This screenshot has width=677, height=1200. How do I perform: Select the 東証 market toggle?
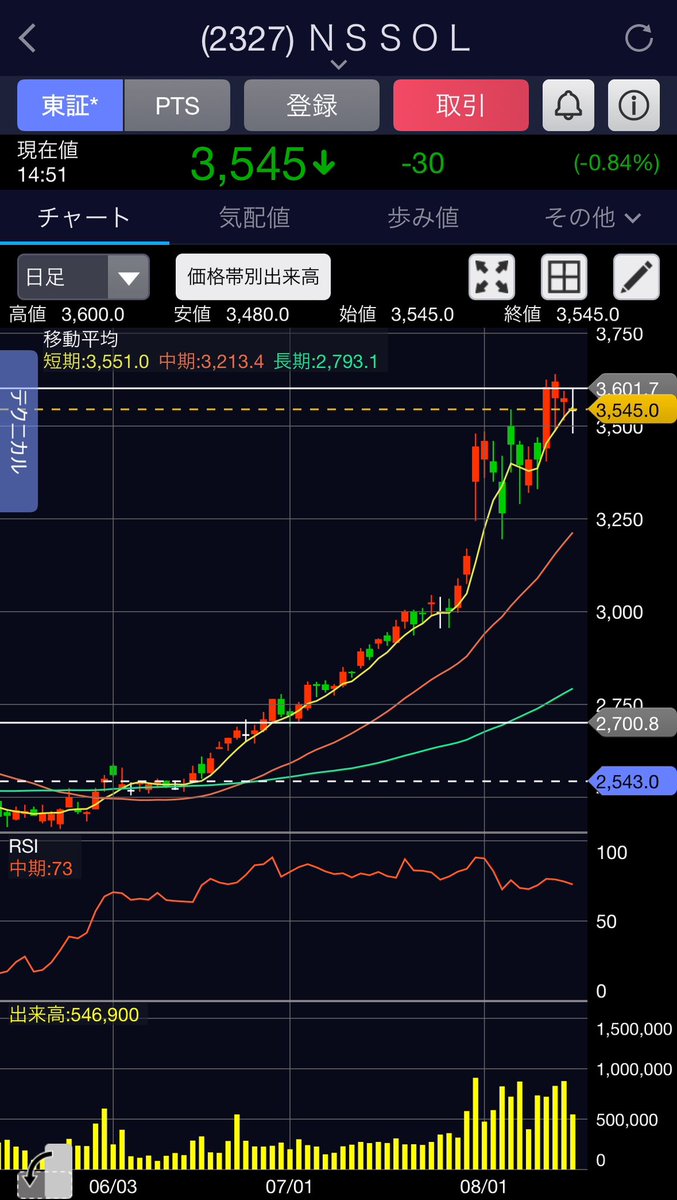click(x=69, y=105)
